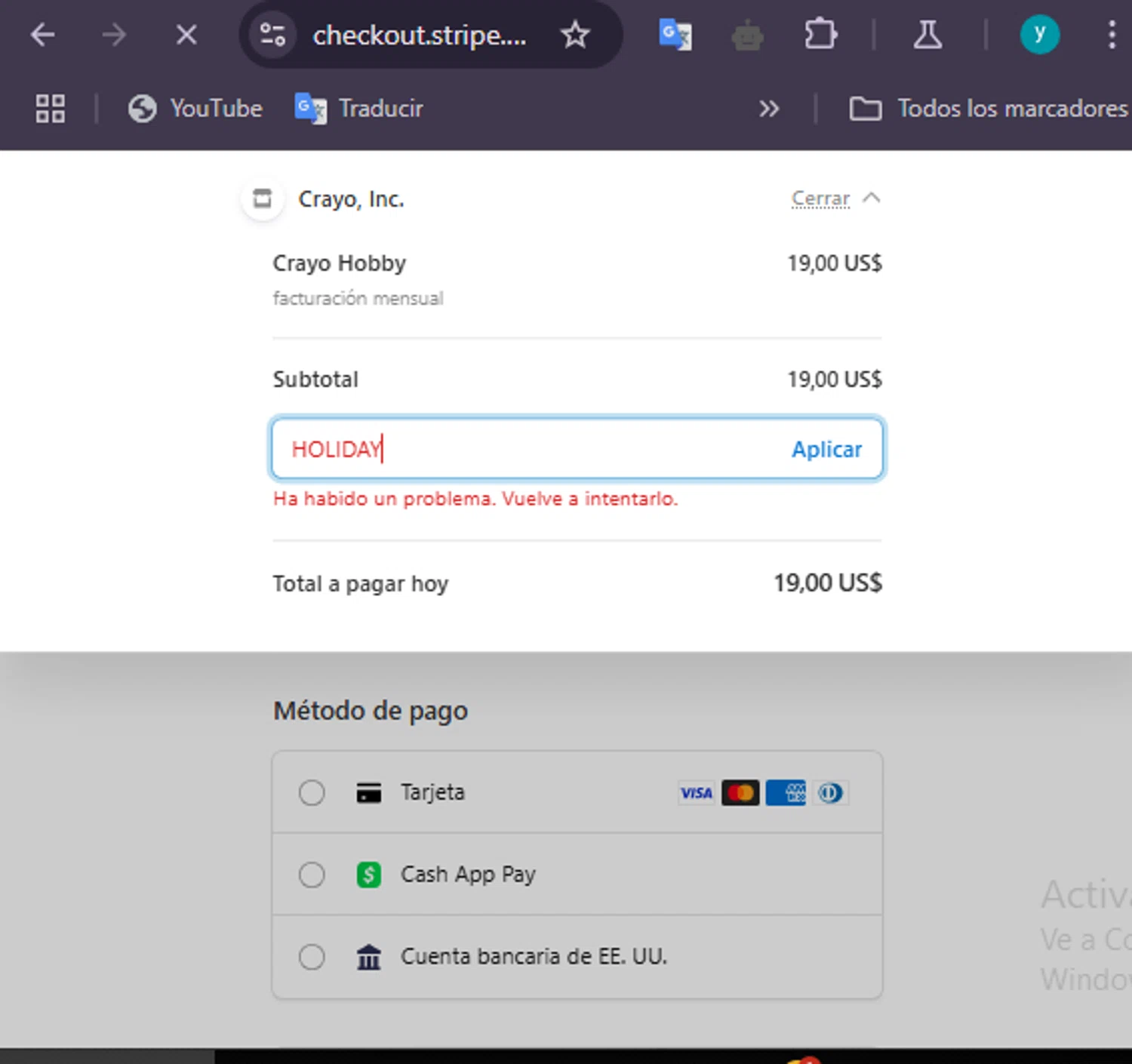Image resolution: width=1132 pixels, height=1064 pixels.
Task: Click the 'facturación mensual' text
Action: [x=358, y=298]
